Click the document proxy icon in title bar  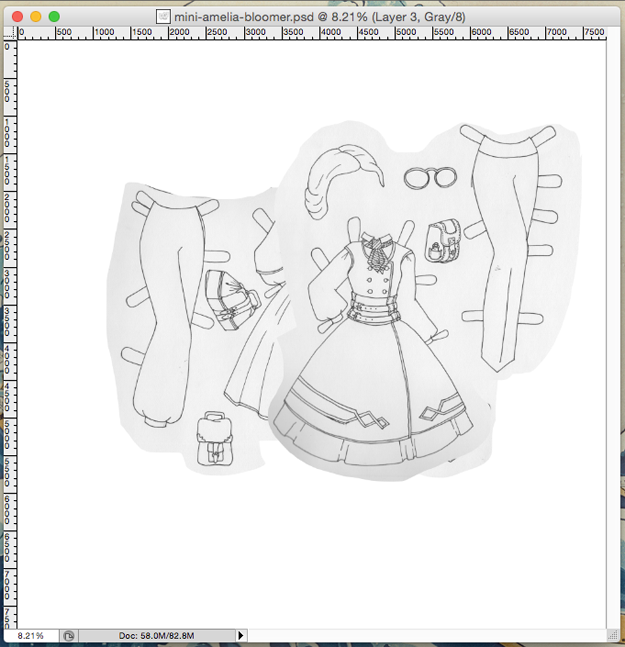pyautogui.click(x=163, y=17)
